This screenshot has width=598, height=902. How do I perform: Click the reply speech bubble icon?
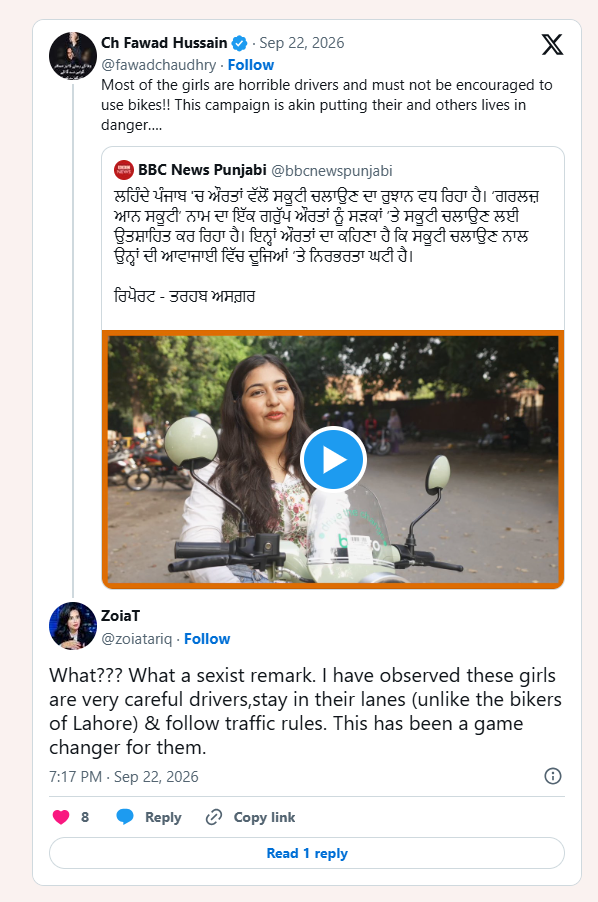tap(125, 817)
